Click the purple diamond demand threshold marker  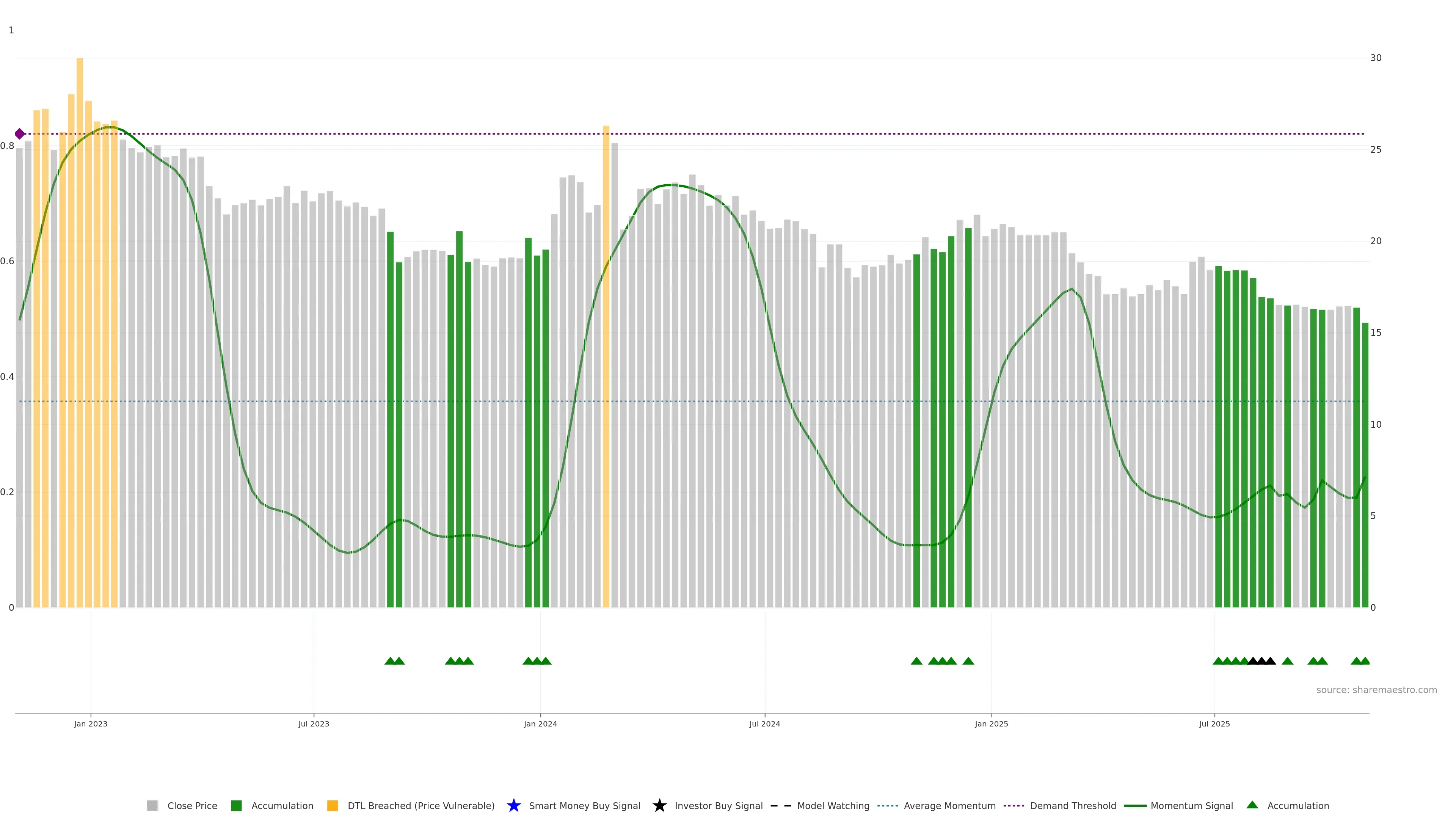[x=20, y=134]
